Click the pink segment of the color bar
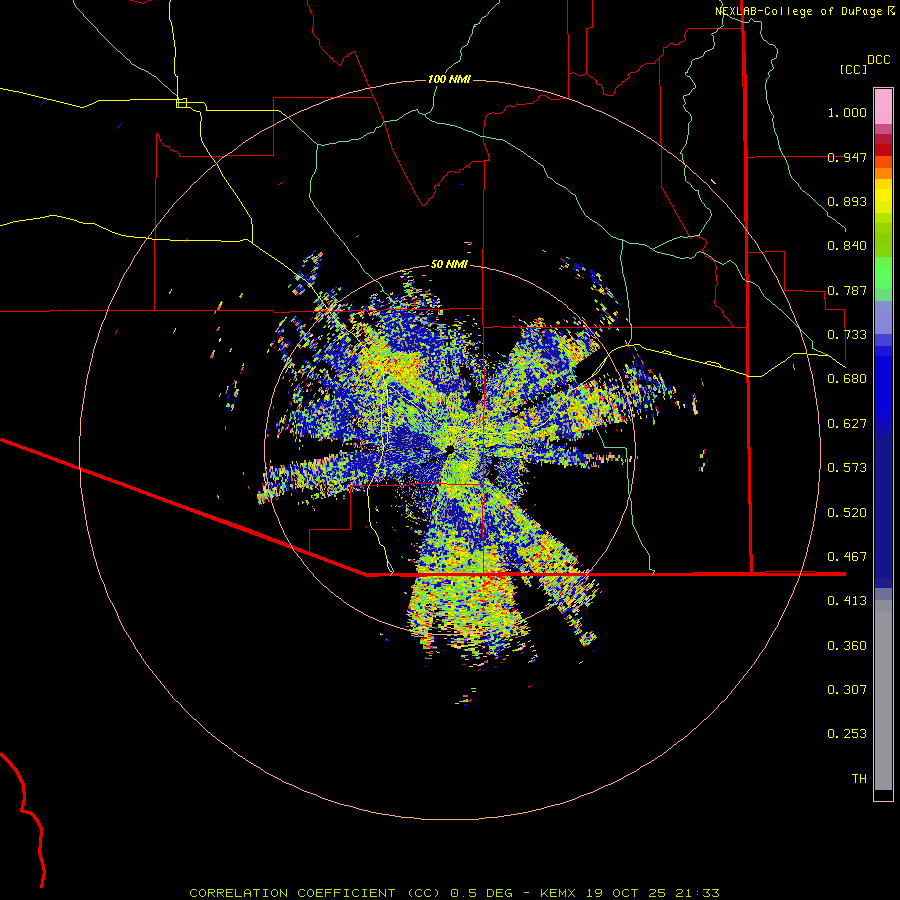 pos(883,107)
